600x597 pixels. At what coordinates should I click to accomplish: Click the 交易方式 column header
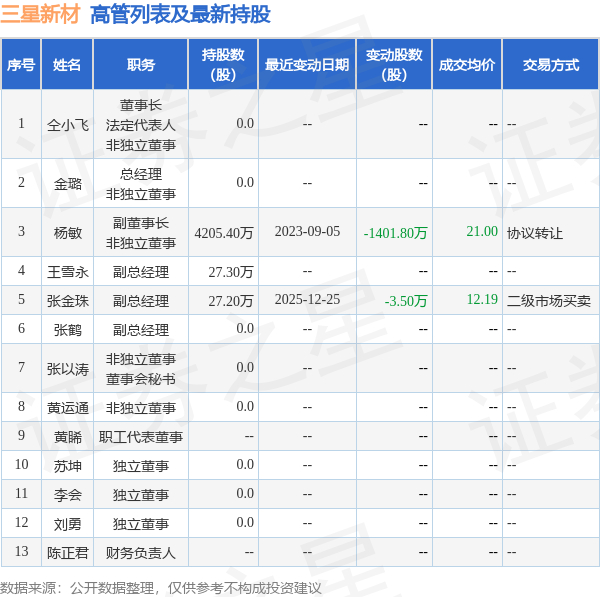pos(551,64)
